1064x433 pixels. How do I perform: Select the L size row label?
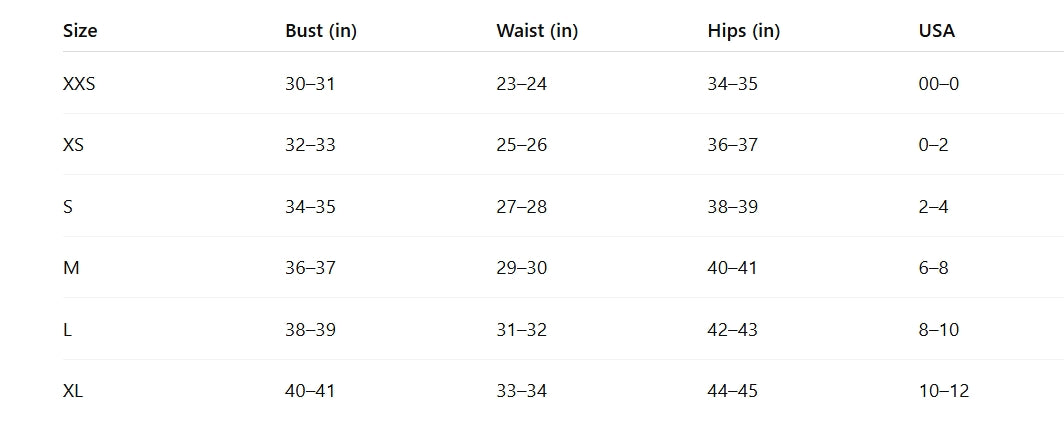(x=67, y=330)
